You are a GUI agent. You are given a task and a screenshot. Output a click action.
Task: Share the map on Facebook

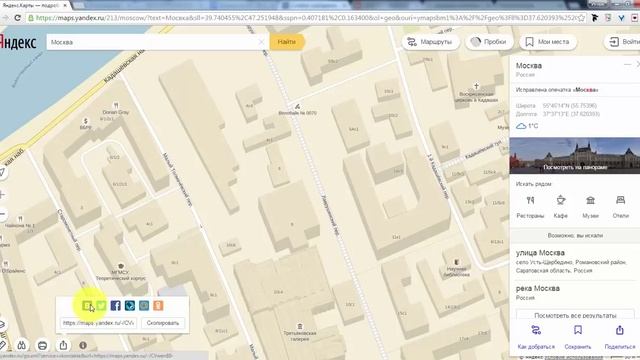coord(116,305)
